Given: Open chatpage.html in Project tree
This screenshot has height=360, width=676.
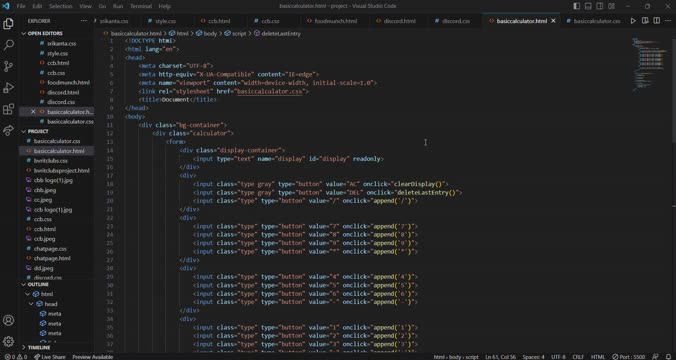Looking at the screenshot, I should pos(56,258).
